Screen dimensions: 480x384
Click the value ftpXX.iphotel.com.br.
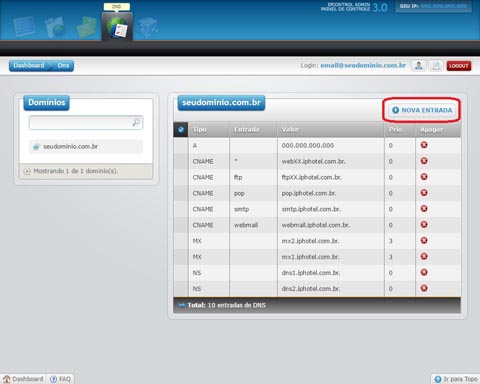click(312, 177)
